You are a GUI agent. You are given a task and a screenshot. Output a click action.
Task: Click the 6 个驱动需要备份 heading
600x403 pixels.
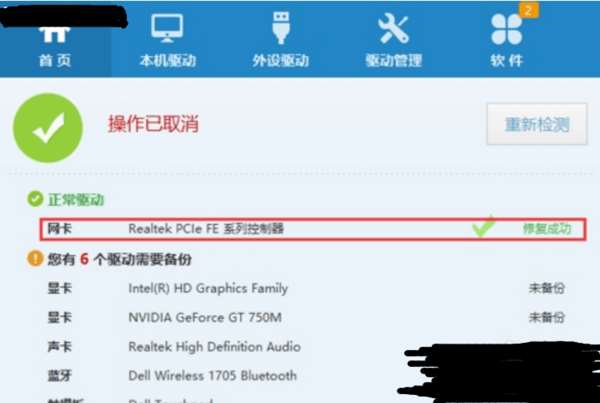click(135, 259)
